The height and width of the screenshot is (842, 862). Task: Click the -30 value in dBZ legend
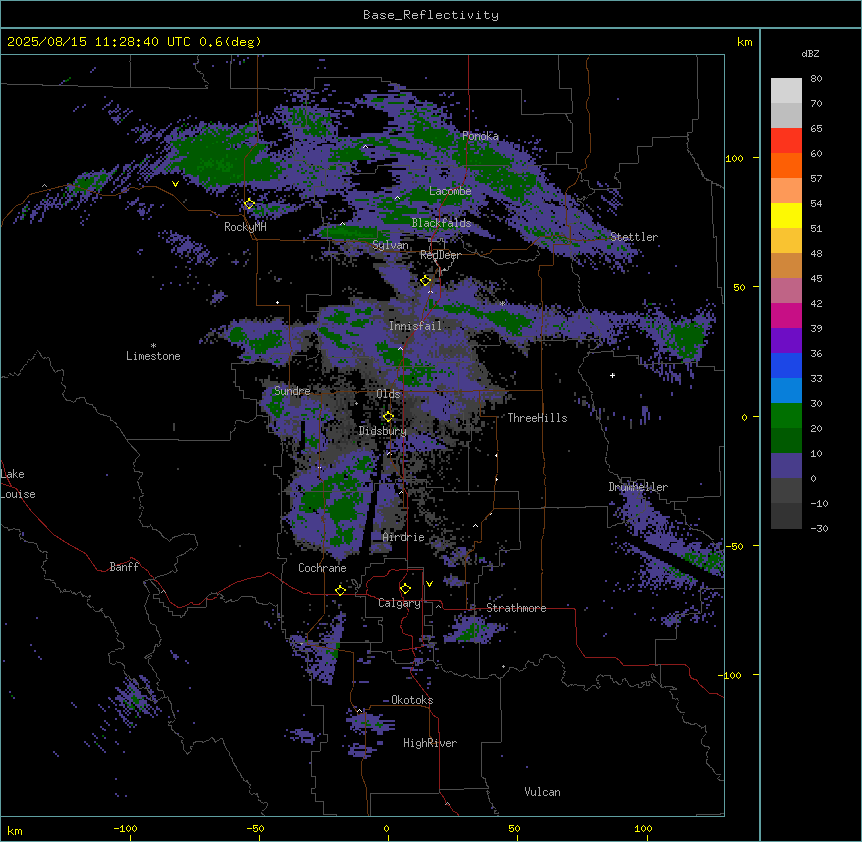(819, 528)
